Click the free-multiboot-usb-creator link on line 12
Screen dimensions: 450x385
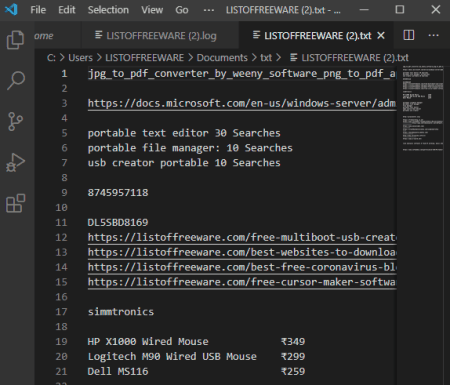pos(242,237)
